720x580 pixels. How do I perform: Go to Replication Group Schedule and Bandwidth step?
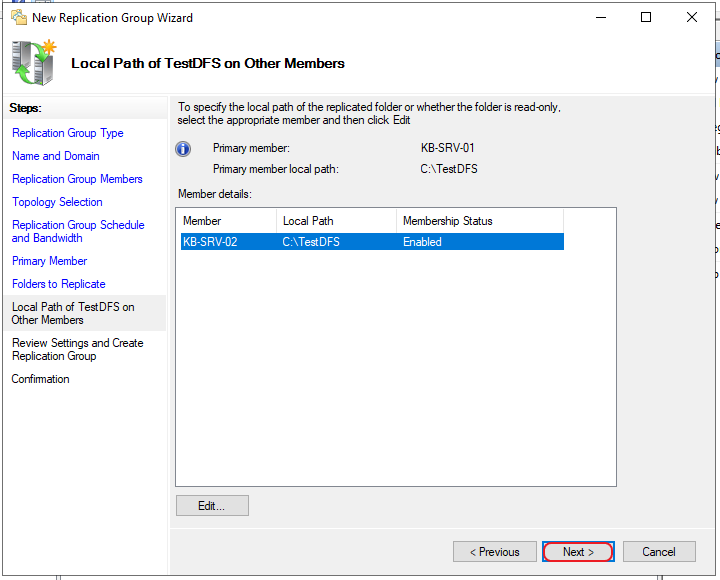pyautogui.click(x=78, y=231)
